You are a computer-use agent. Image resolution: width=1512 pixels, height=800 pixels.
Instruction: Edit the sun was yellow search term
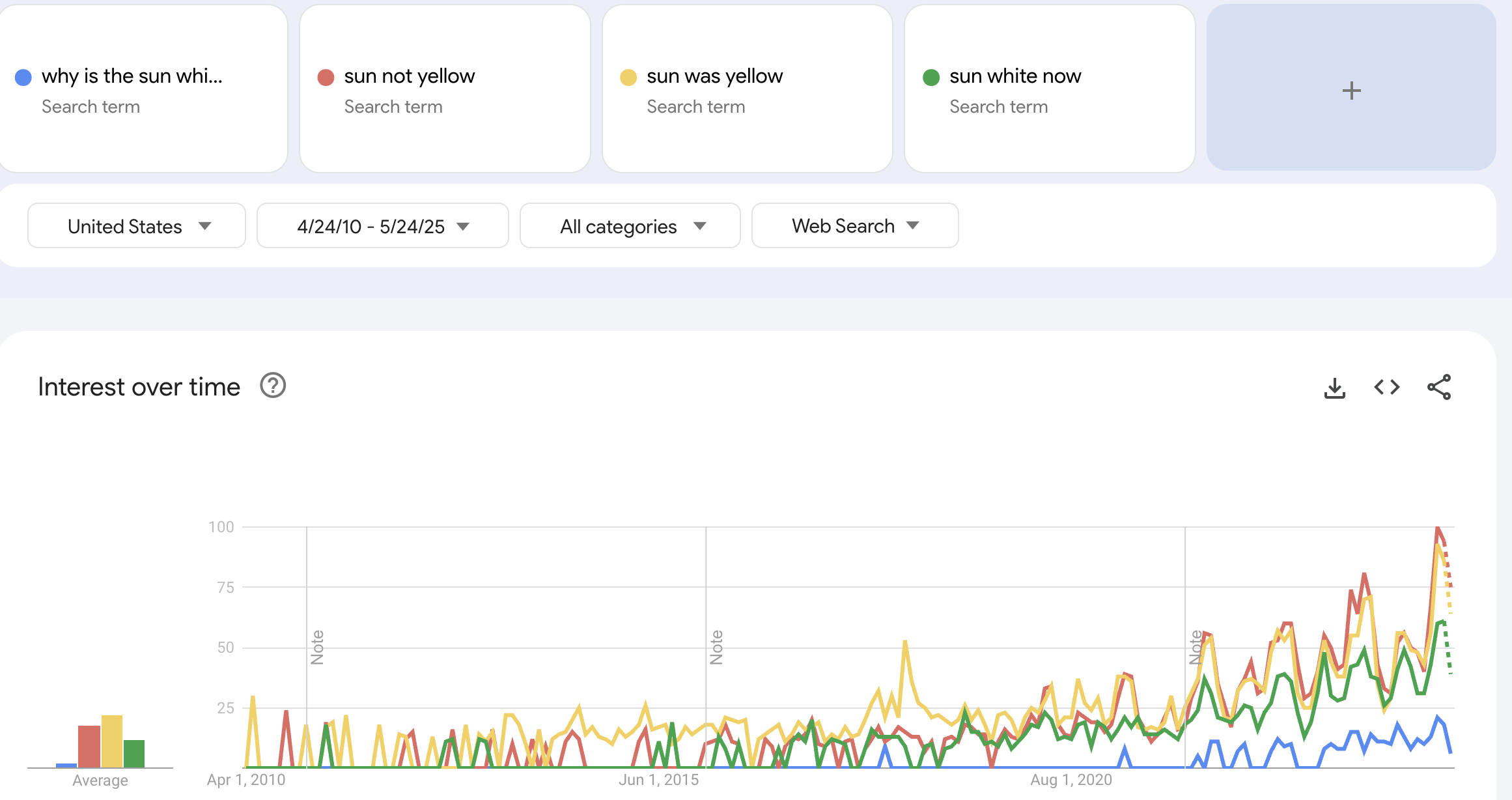tap(714, 76)
